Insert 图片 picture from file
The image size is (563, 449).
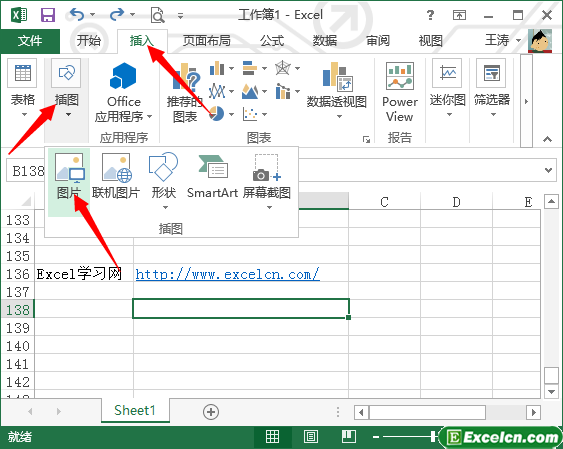tap(69, 182)
